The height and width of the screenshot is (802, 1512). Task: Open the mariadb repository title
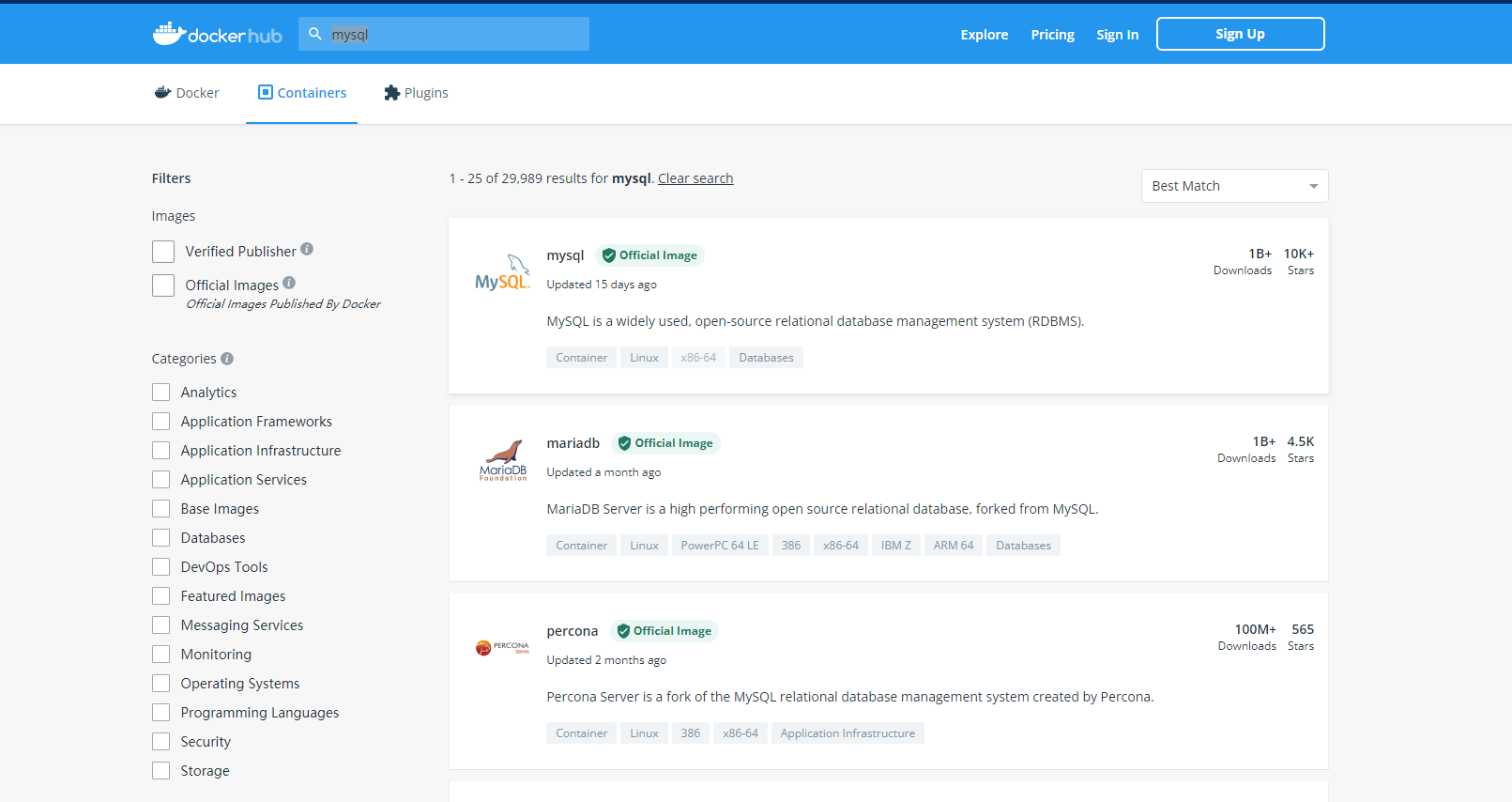tap(573, 443)
